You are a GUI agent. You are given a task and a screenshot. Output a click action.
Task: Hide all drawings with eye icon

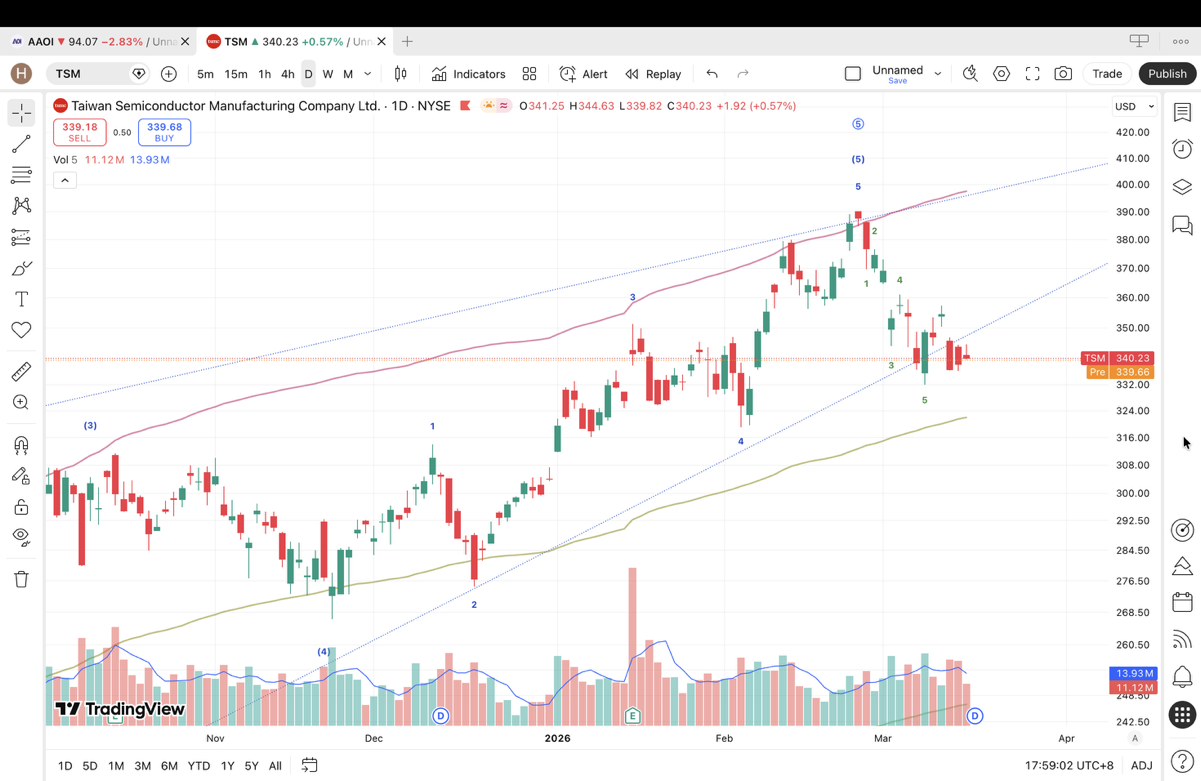pos(21,537)
